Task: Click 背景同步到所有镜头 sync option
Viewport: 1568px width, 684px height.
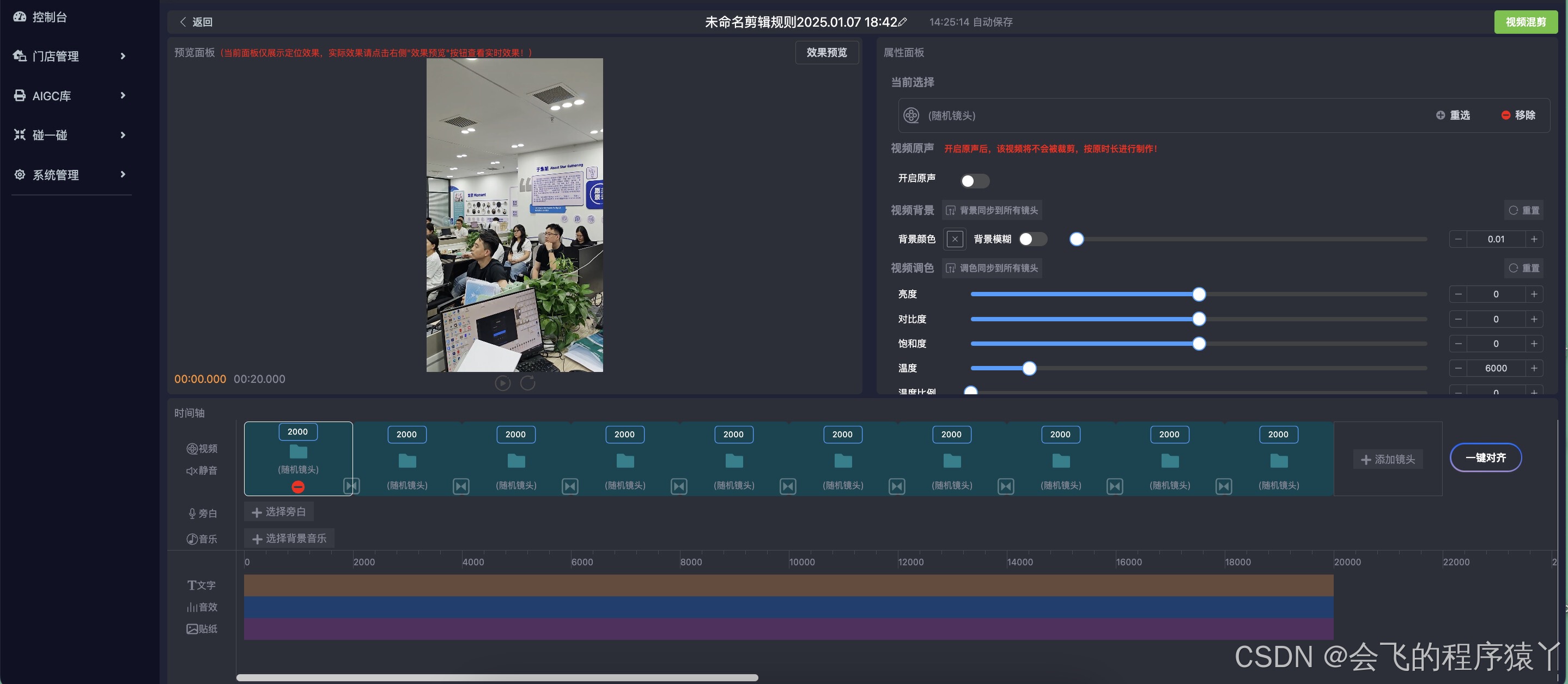Action: [992, 210]
